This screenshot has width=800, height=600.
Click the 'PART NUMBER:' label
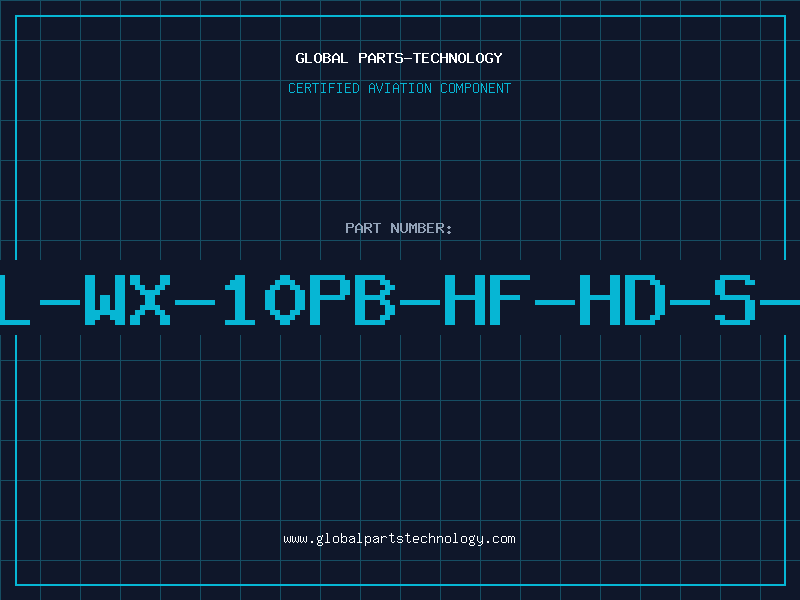[399, 228]
